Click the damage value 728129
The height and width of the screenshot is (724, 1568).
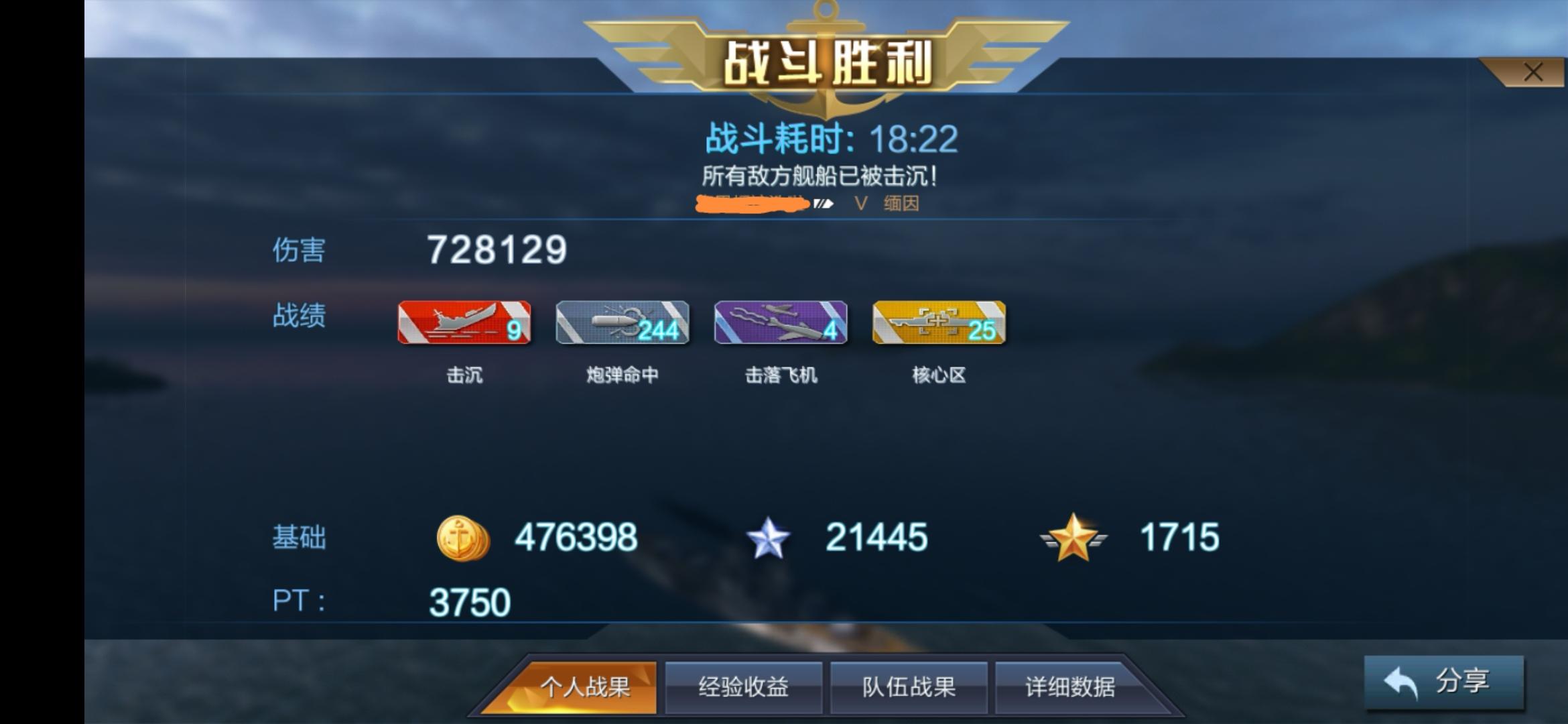click(497, 250)
